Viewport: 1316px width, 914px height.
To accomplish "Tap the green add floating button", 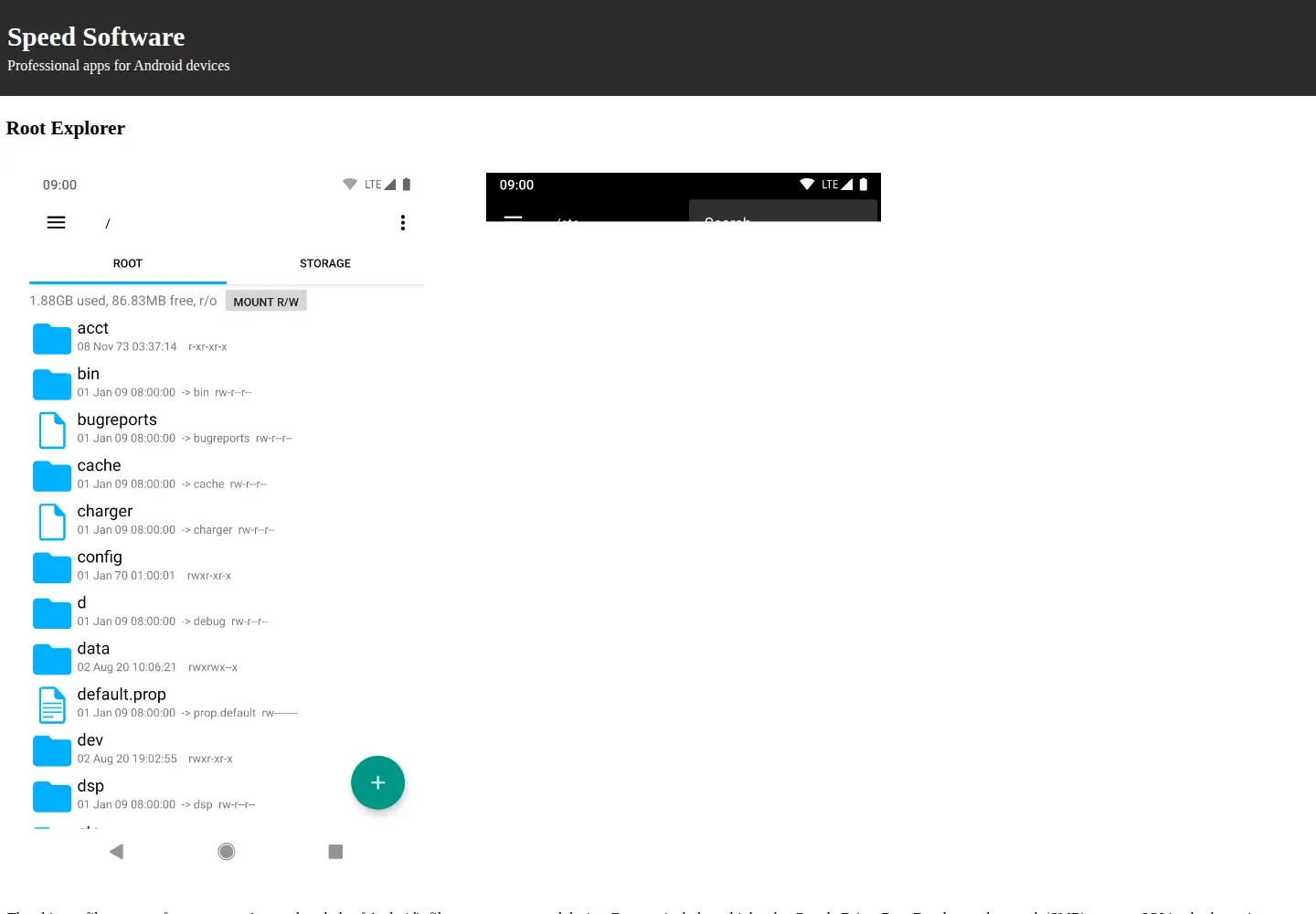I will (x=377, y=782).
